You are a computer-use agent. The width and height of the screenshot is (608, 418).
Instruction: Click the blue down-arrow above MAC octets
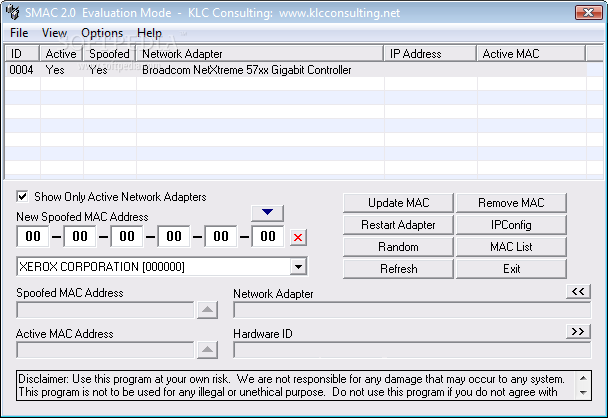(x=268, y=212)
